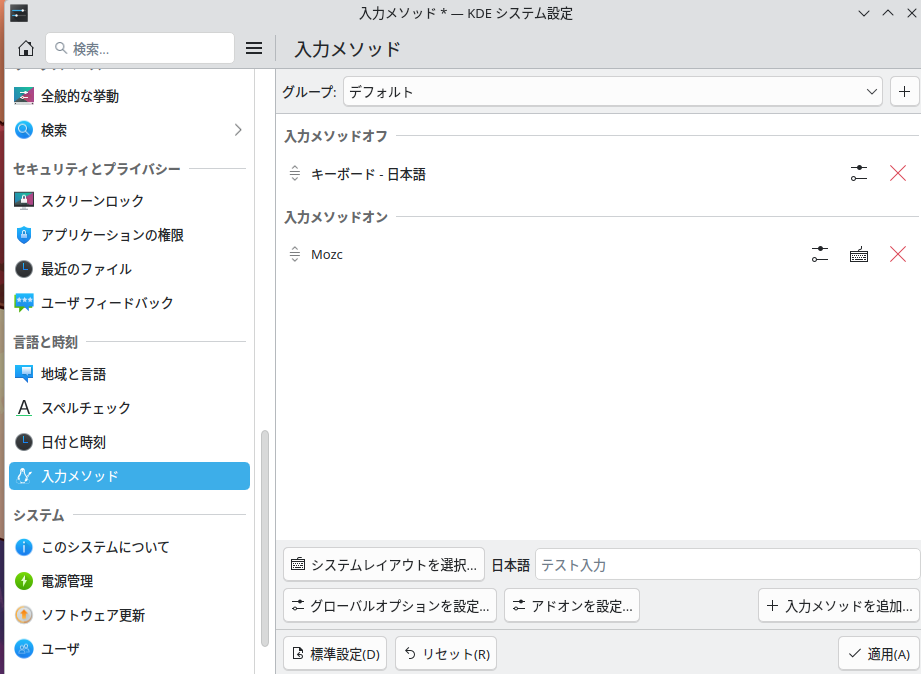Image resolution: width=921 pixels, height=674 pixels.
Task: Select the 入力メソッド sidebar item
Action: 129,476
